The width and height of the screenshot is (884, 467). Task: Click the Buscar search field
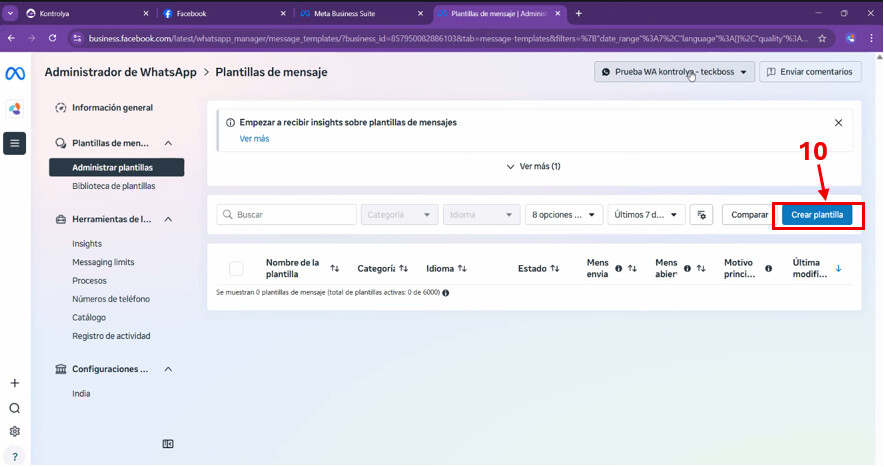(x=286, y=215)
